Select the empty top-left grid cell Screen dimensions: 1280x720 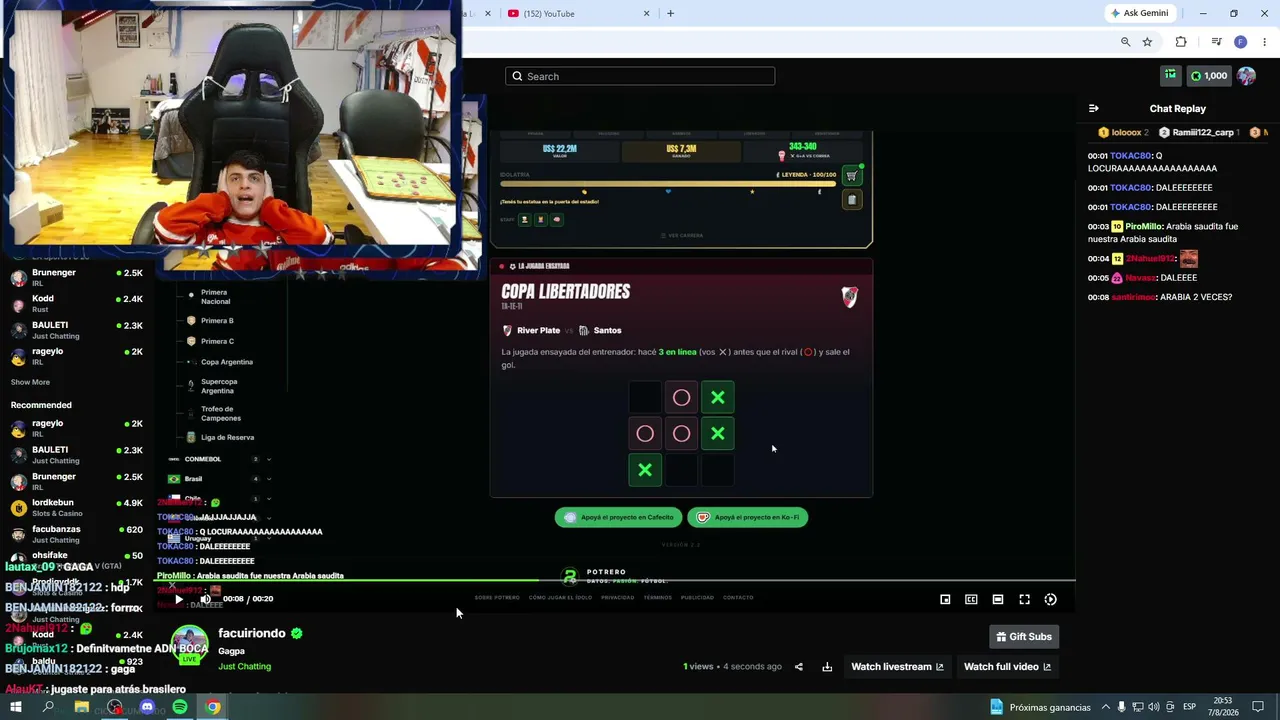point(645,398)
